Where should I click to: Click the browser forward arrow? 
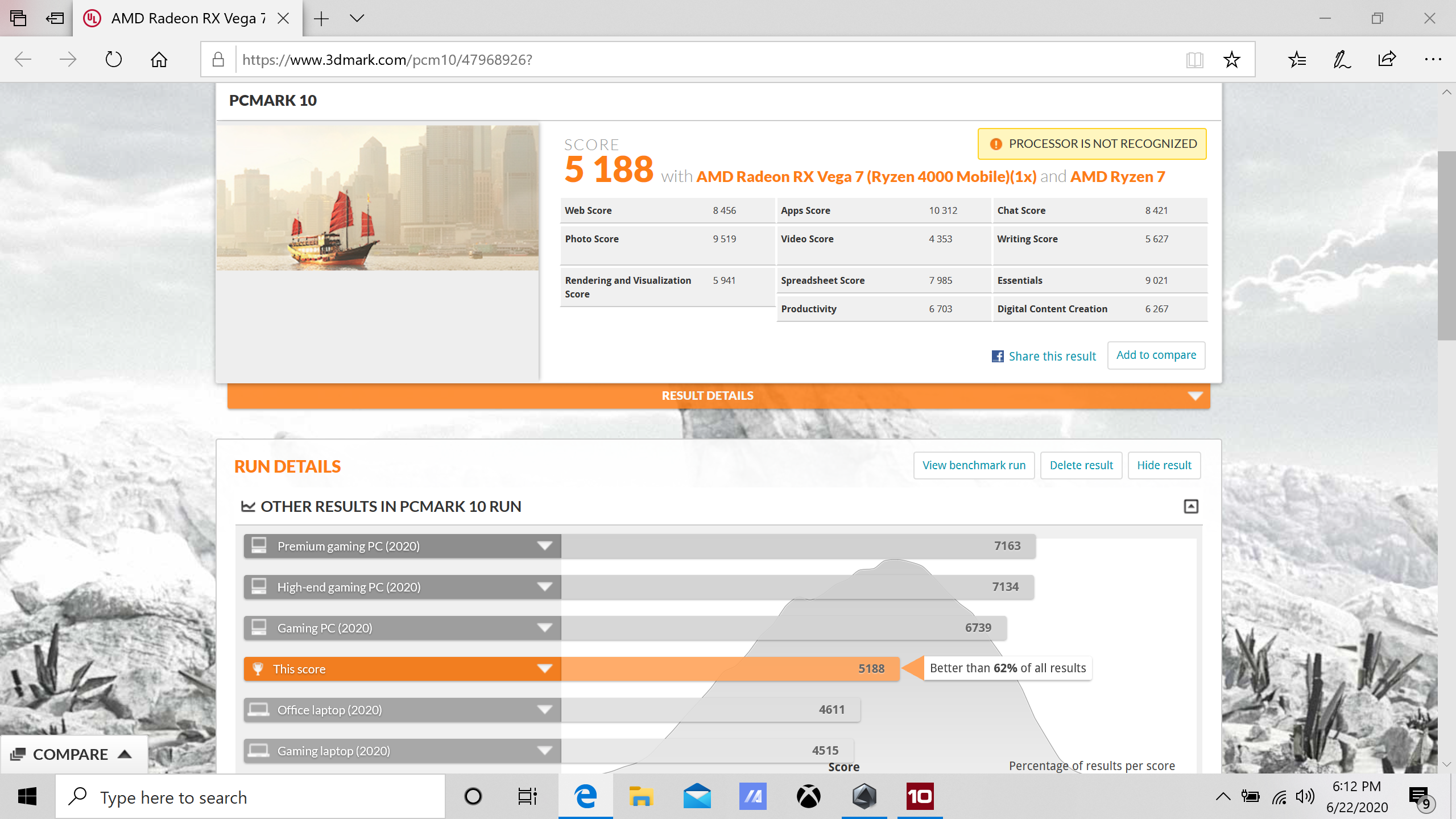pyautogui.click(x=68, y=59)
